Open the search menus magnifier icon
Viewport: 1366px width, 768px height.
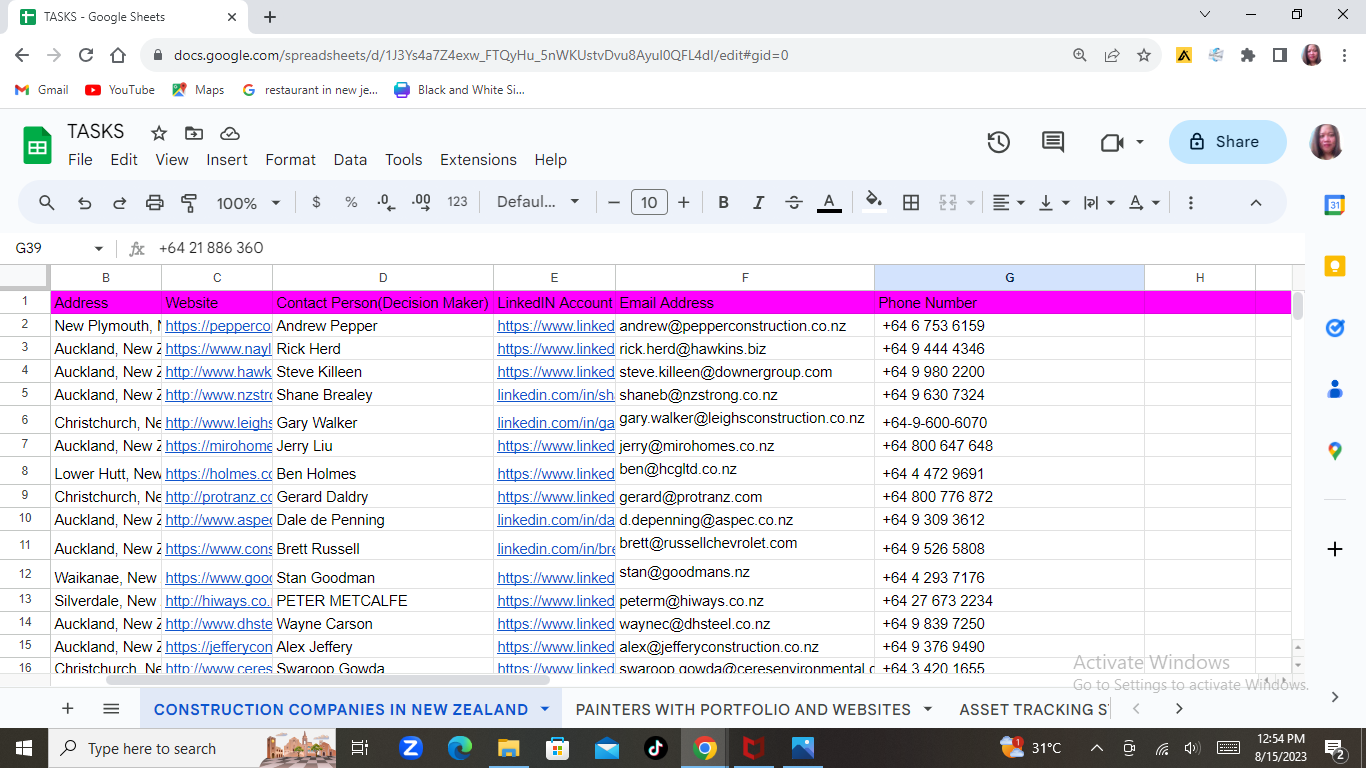47,202
